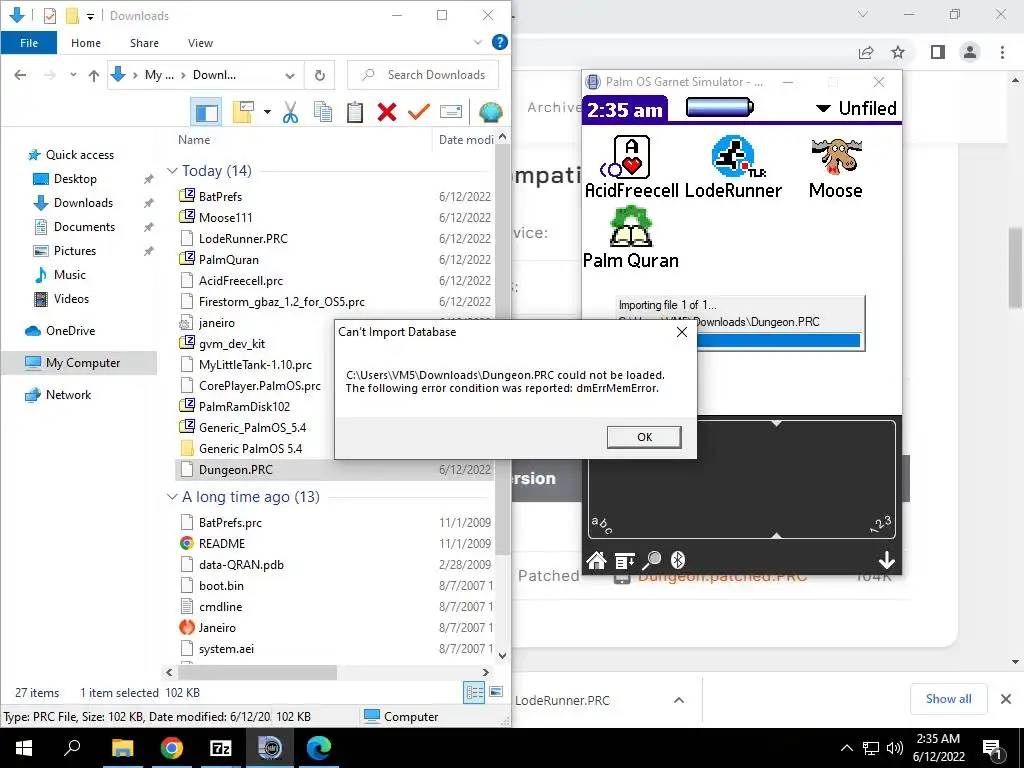
Task: Open Explorer Help question mark icon
Action: click(500, 42)
